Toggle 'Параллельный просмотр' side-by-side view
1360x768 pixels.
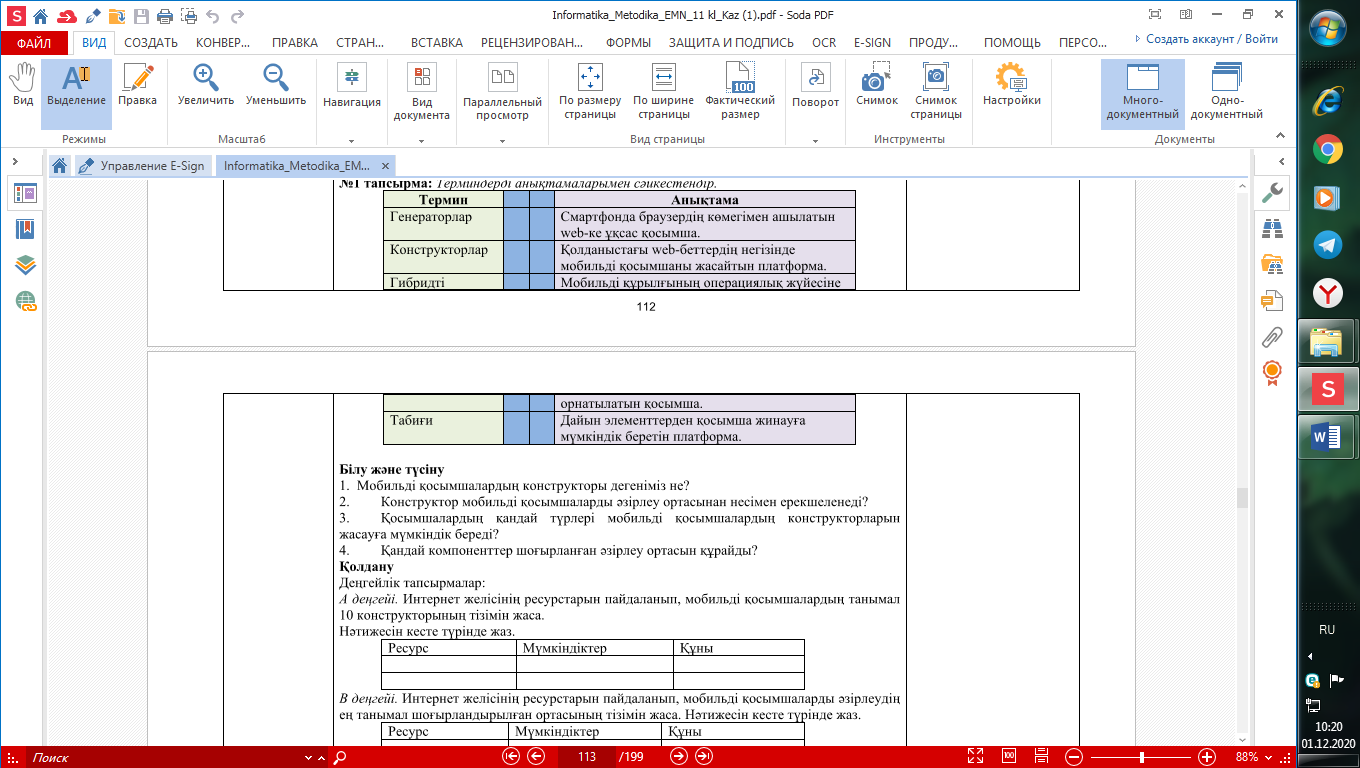502,92
